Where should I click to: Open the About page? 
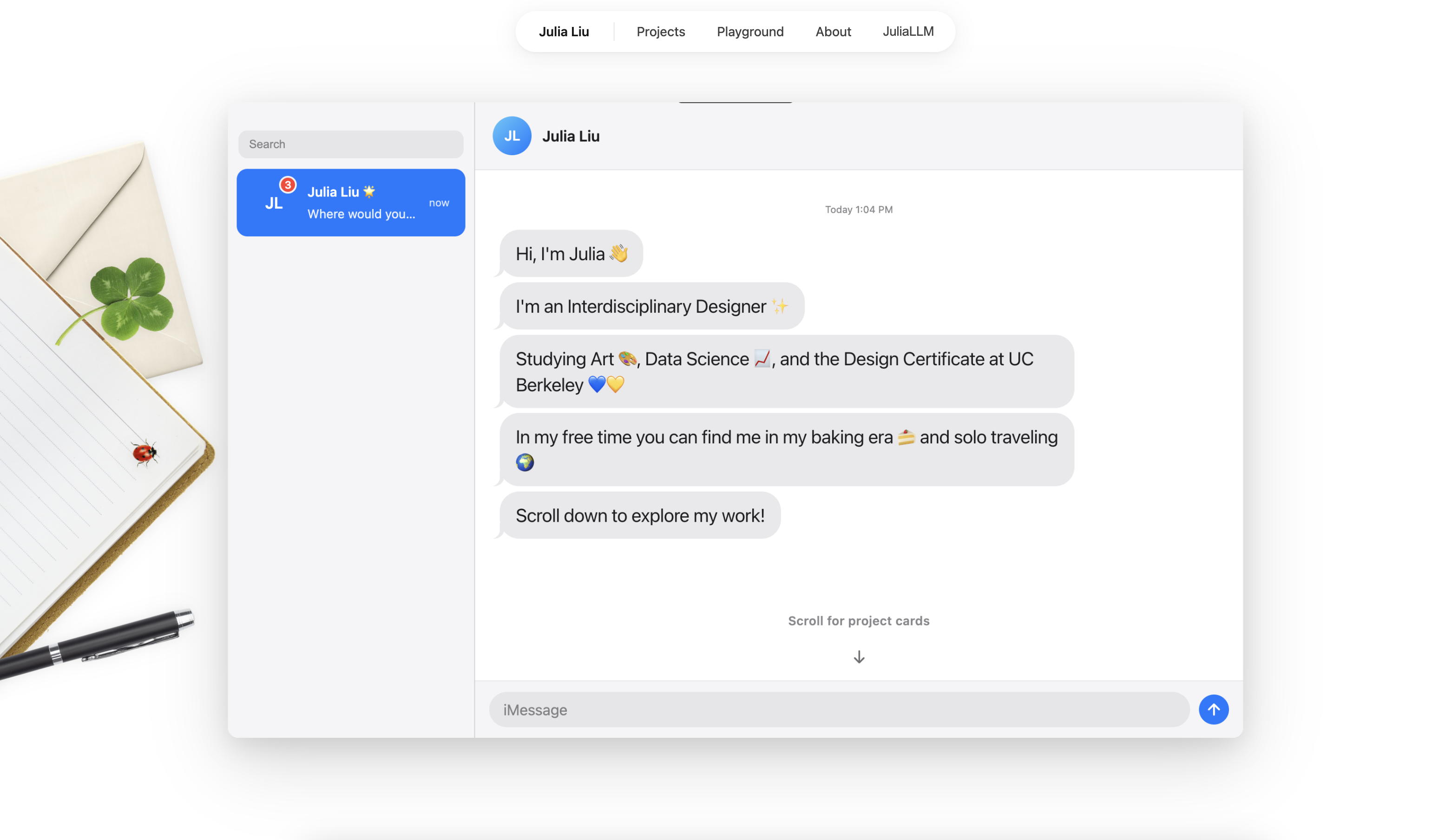[x=833, y=32]
